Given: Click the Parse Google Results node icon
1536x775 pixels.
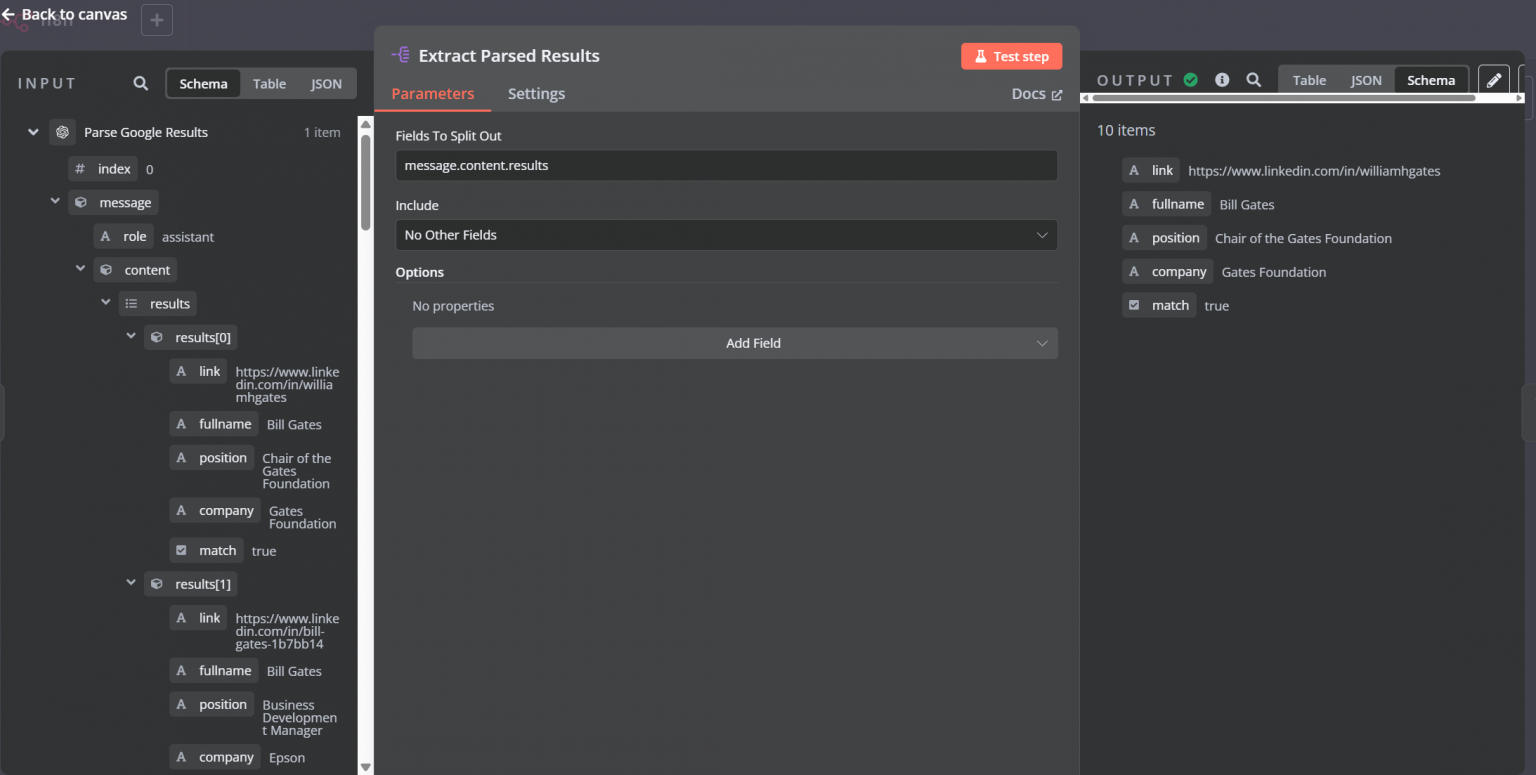Looking at the screenshot, I should click(x=62, y=131).
